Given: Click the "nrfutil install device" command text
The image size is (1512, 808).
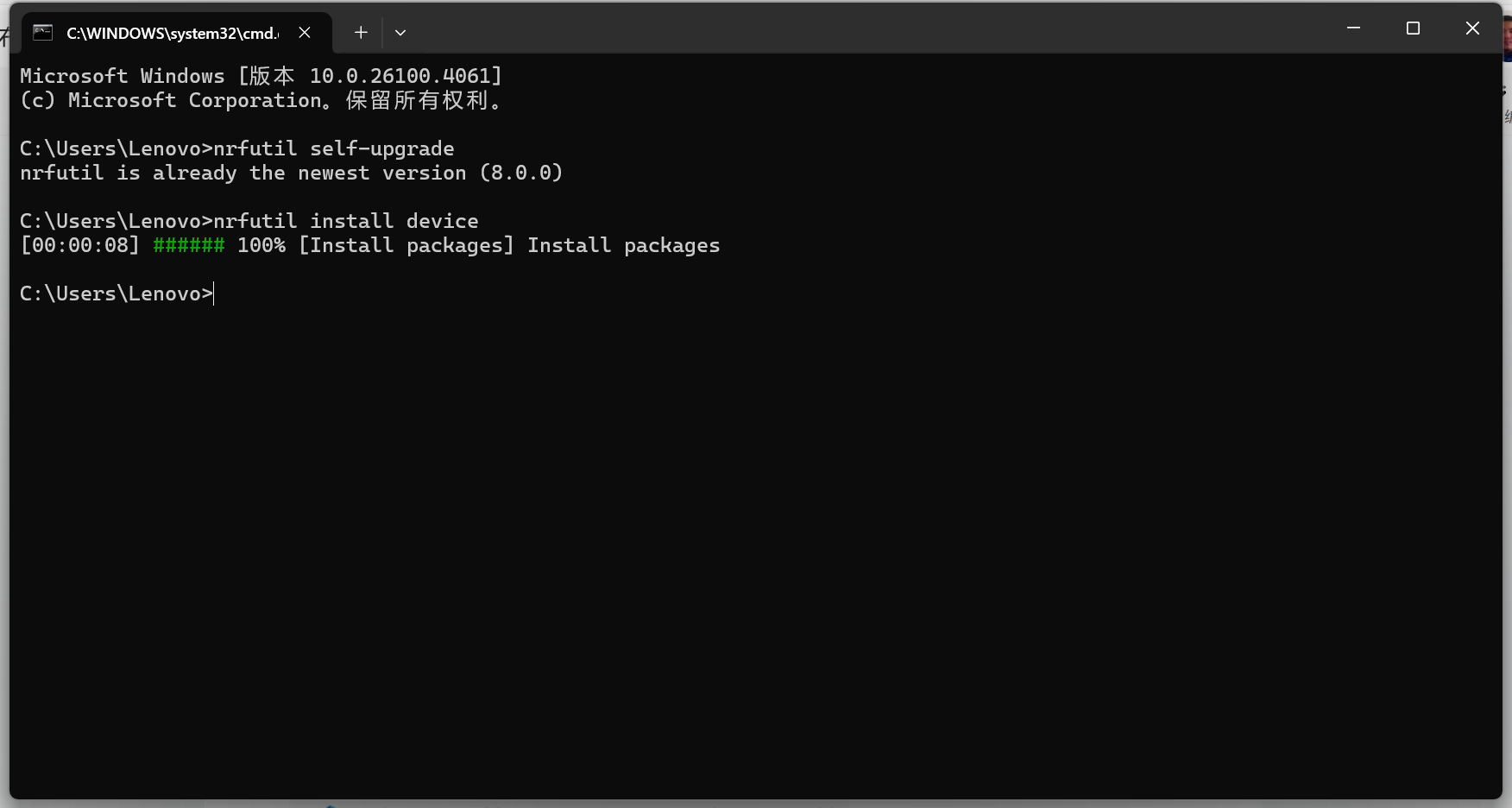Looking at the screenshot, I should tap(345, 220).
